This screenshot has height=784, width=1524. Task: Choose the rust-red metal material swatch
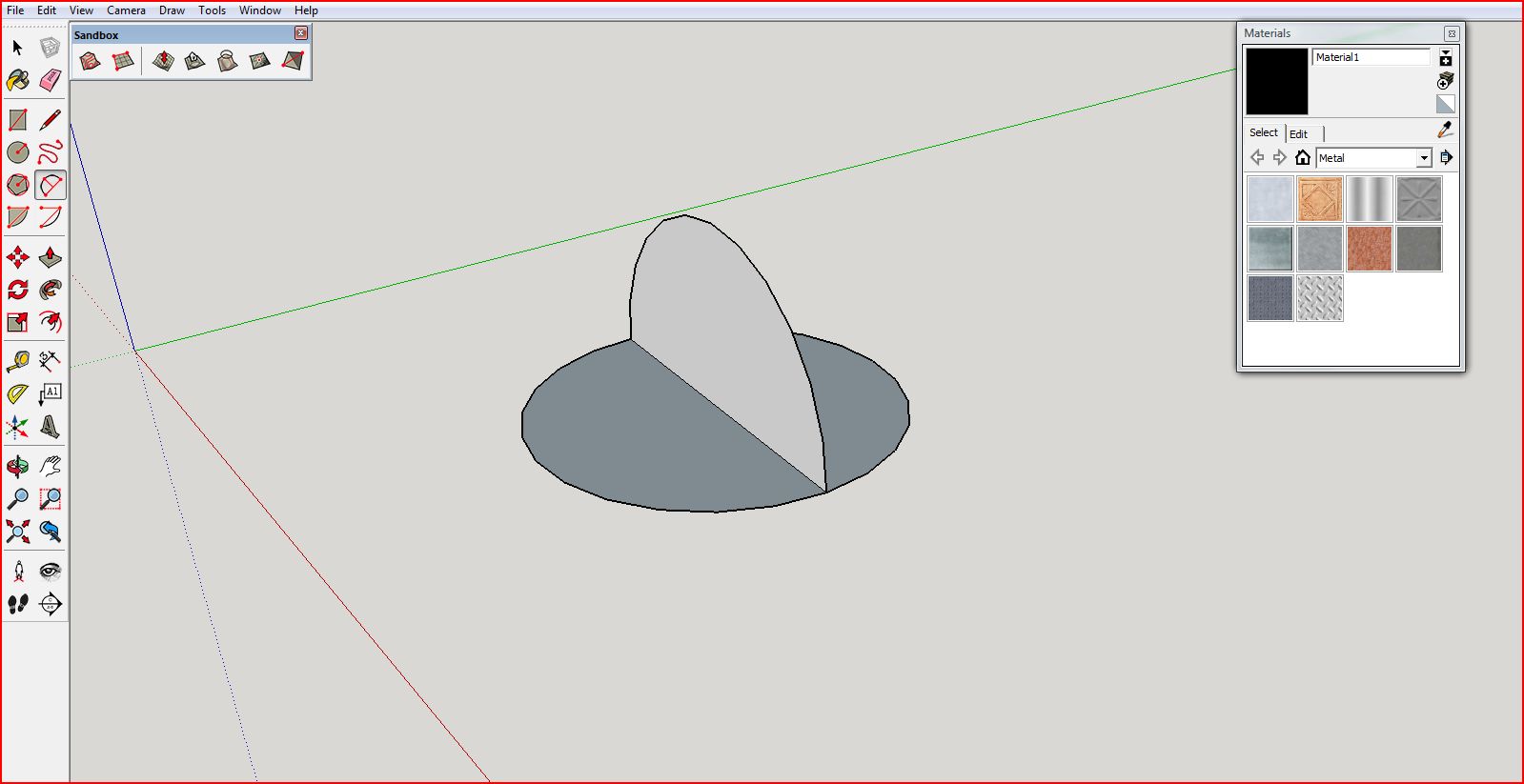(x=1370, y=249)
